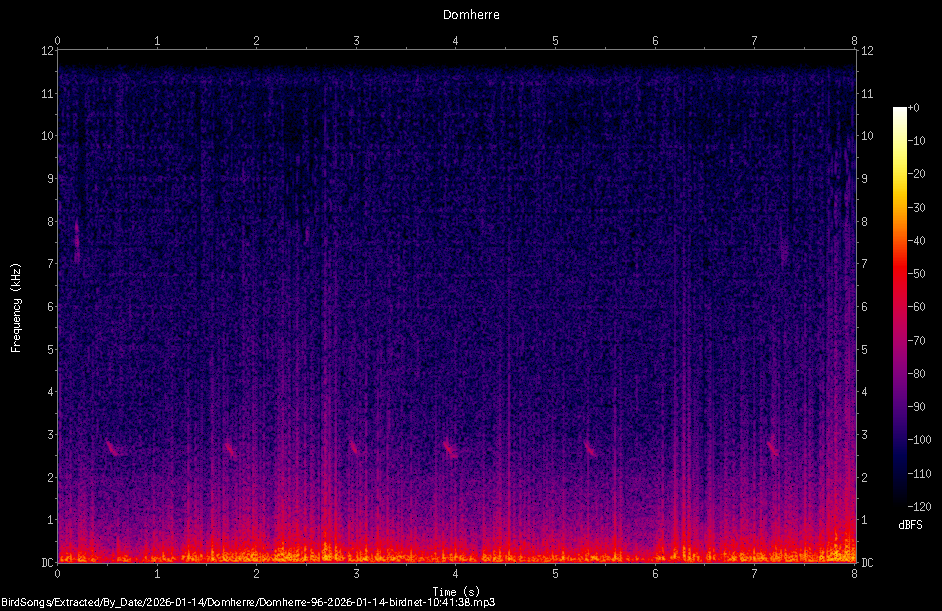Click the dBFS unit label
Viewport: 942px width, 611px height.
(x=910, y=525)
